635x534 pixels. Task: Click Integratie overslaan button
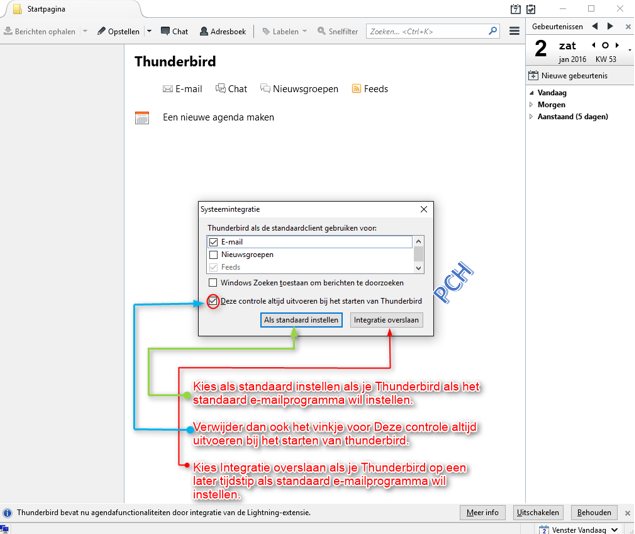pos(386,320)
